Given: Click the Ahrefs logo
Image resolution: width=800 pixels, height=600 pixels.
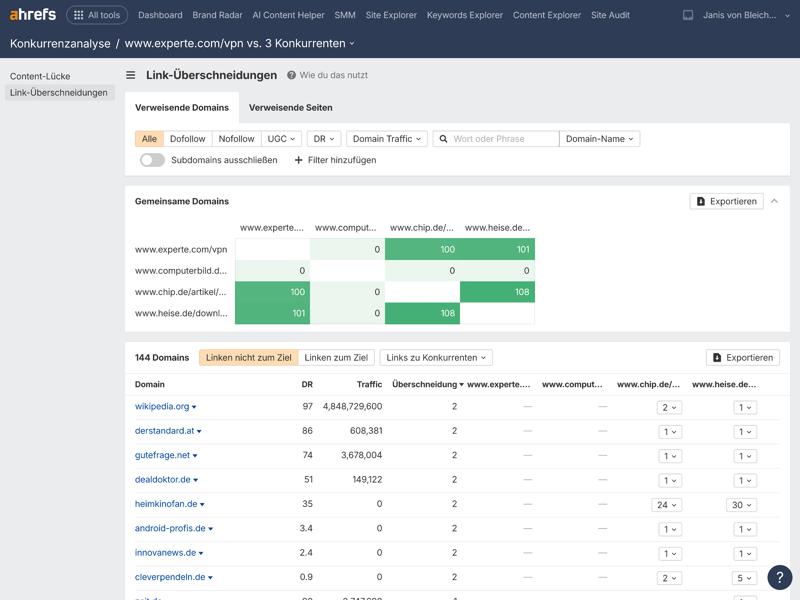Looking at the screenshot, I should coord(33,15).
